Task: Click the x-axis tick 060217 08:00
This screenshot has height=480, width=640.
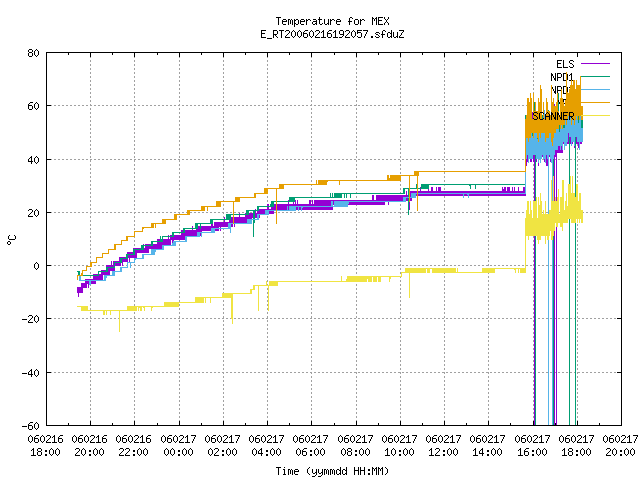Action: (355, 445)
